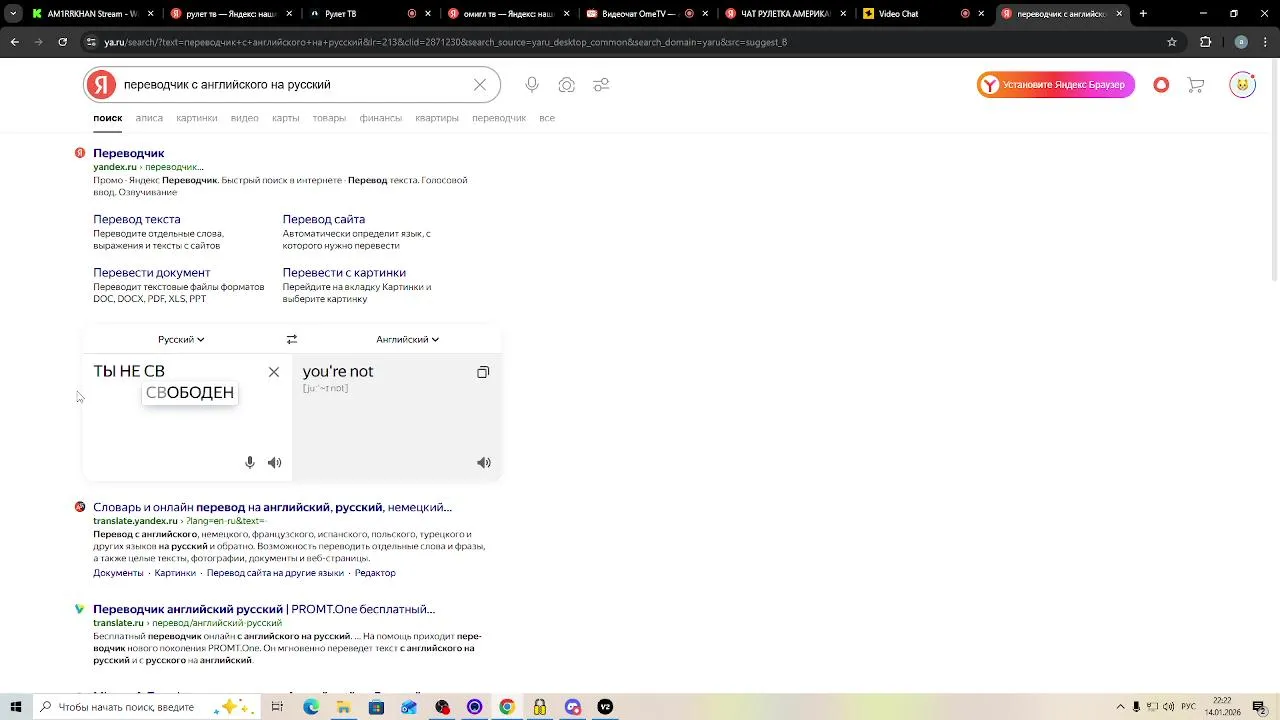1280x720 pixels.
Task: Open the Перевести с картинки link
Action: point(344,272)
